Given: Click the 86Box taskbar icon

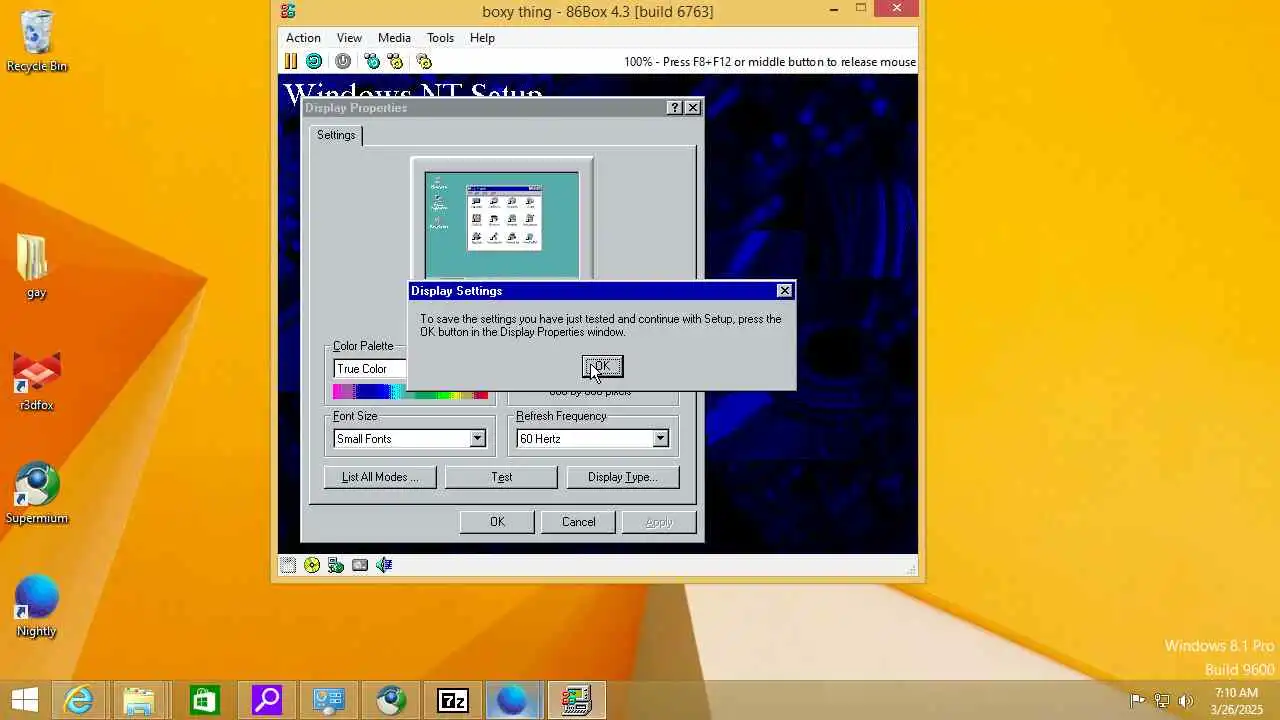Looking at the screenshot, I should (576, 700).
